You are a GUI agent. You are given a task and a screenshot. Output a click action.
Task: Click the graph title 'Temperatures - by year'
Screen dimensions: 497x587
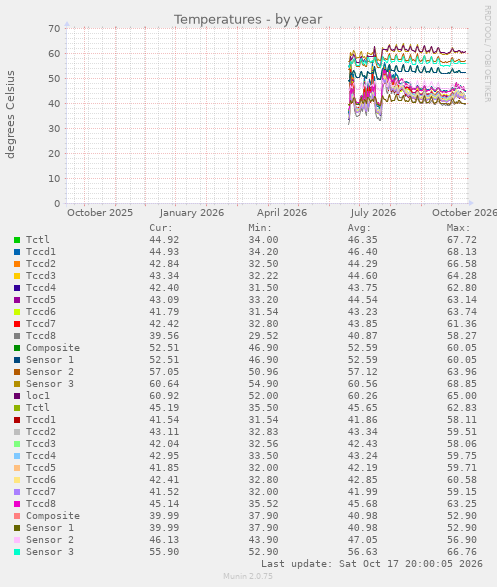248,19
